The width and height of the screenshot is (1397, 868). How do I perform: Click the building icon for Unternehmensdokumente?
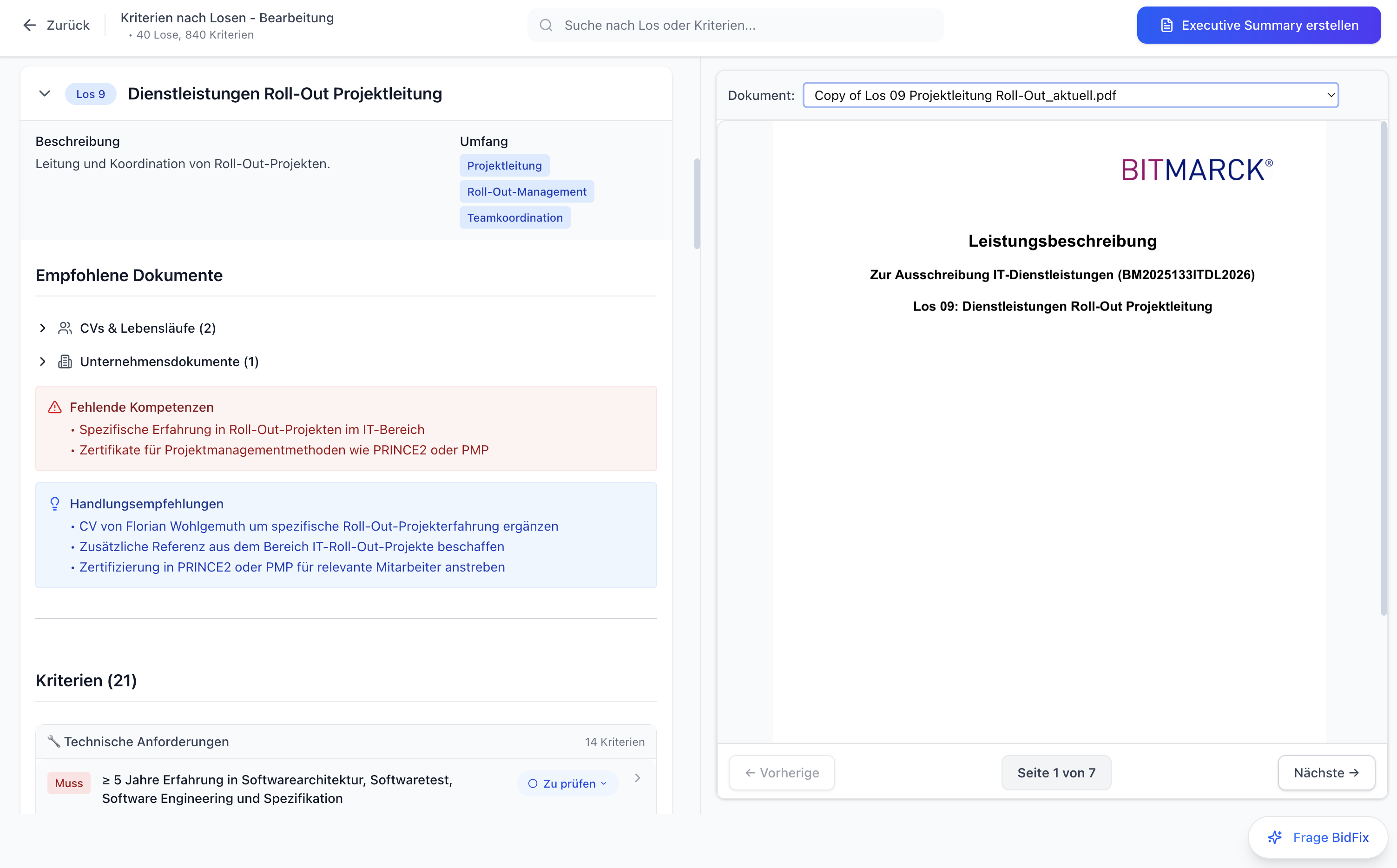tap(65, 362)
